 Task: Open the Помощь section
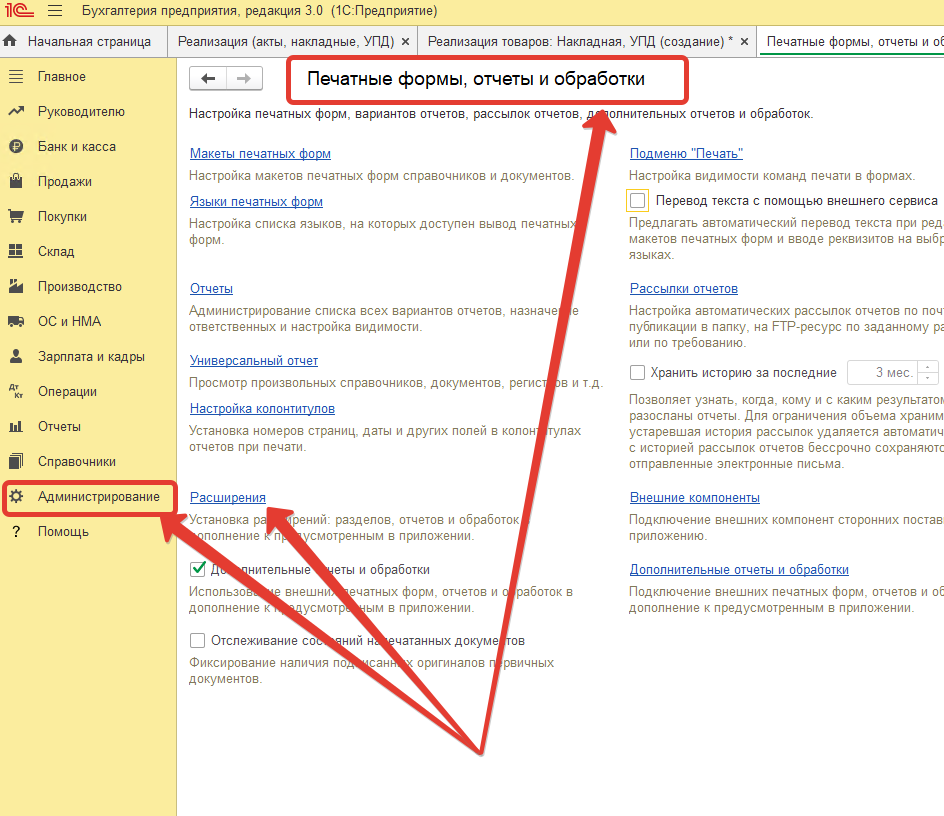pyautogui.click(x=63, y=532)
